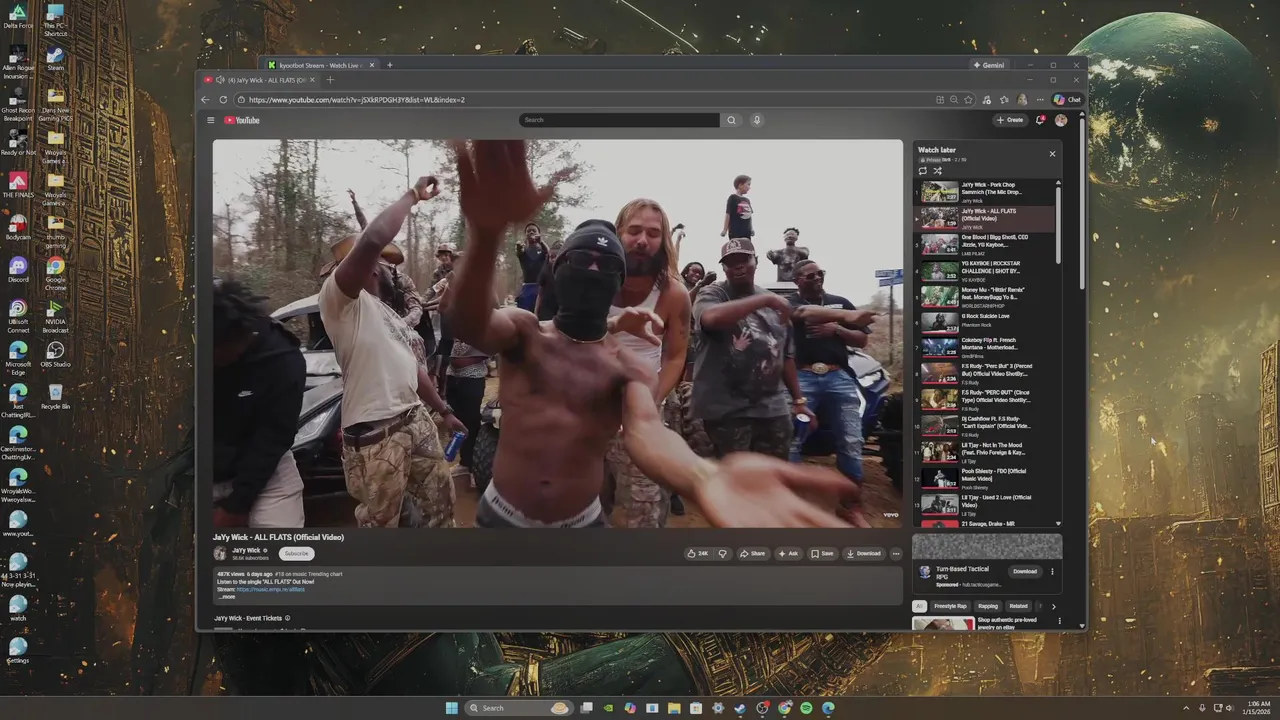Play JaYy Wick - Pork Chop Sammich playlist item
This screenshot has height=720, width=1280.
[x=986, y=192]
